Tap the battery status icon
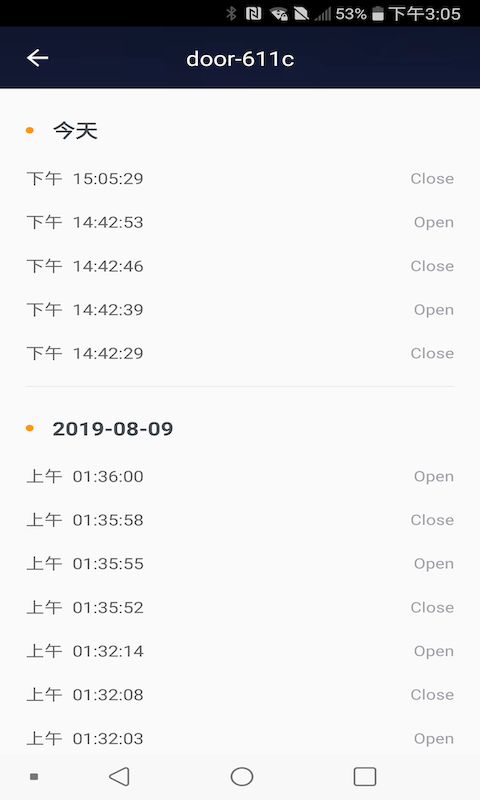Screen dimensions: 480x800 tap(377, 13)
